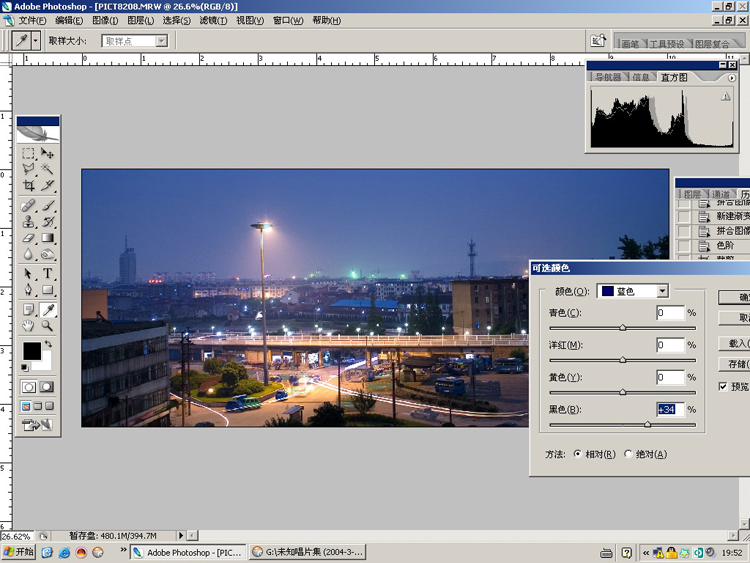Open the File Browser from options bar
This screenshot has width=750, height=563.
tap(598, 41)
